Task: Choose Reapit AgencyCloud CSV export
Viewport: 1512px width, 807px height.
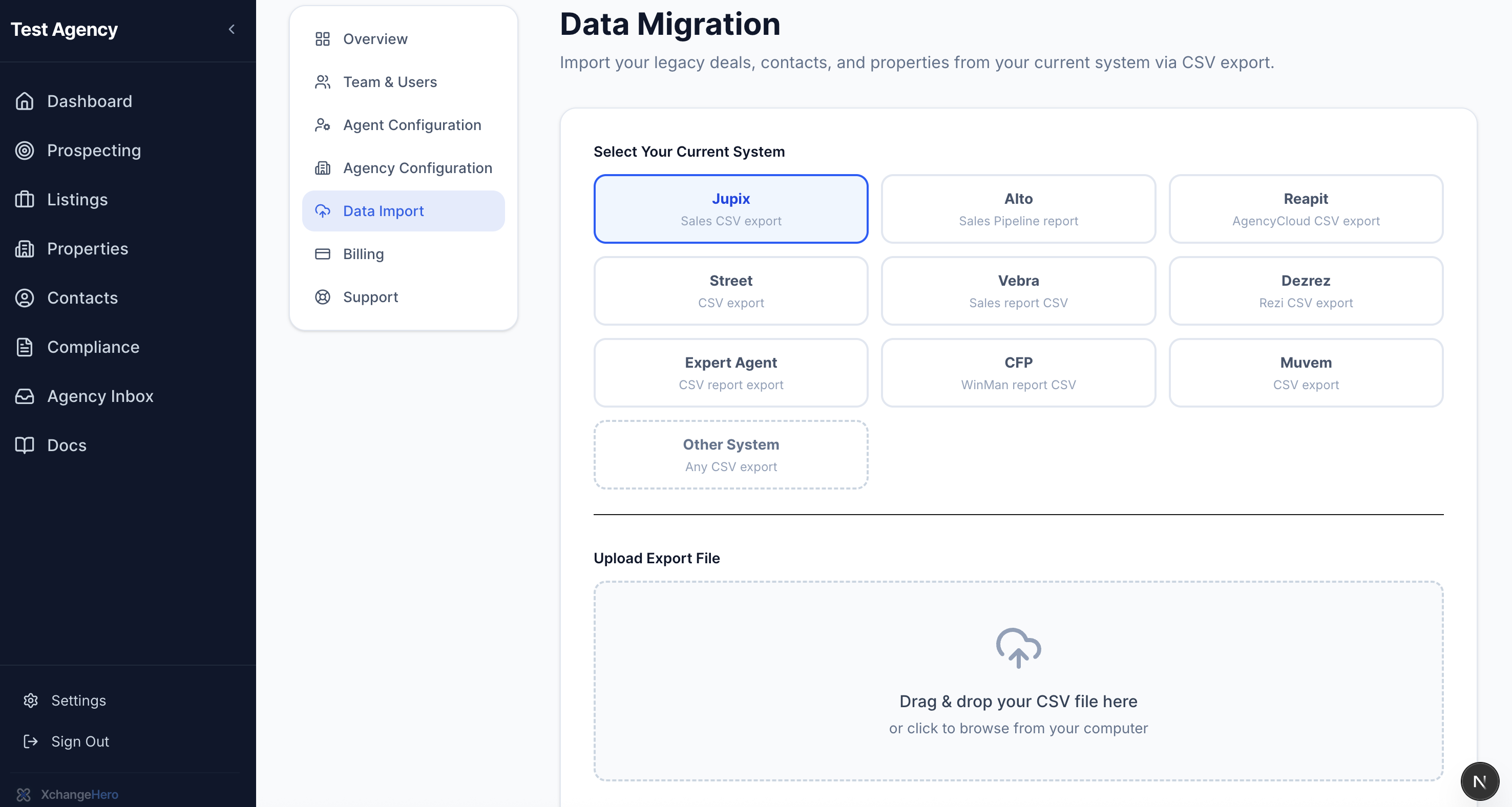Action: pos(1306,209)
